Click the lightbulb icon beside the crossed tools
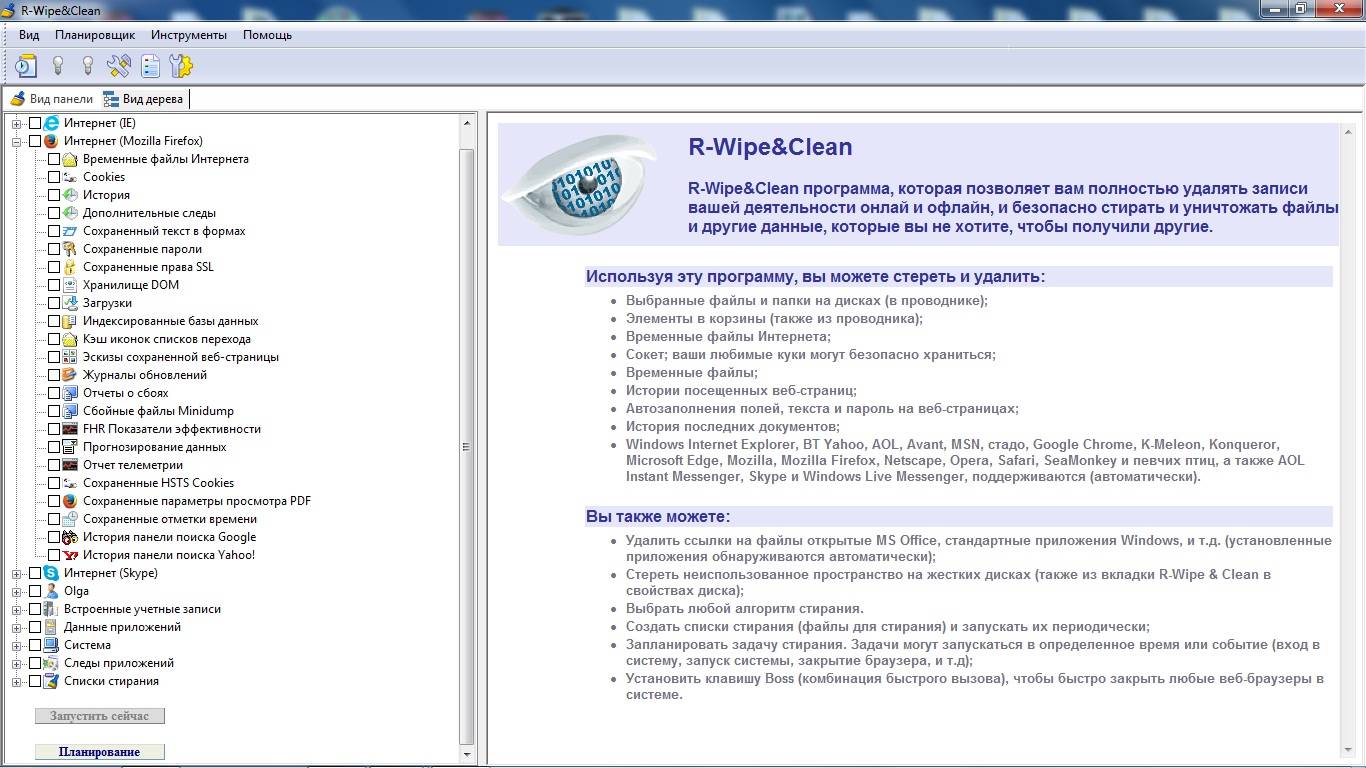Image resolution: width=1366 pixels, height=768 pixels. (x=88, y=66)
